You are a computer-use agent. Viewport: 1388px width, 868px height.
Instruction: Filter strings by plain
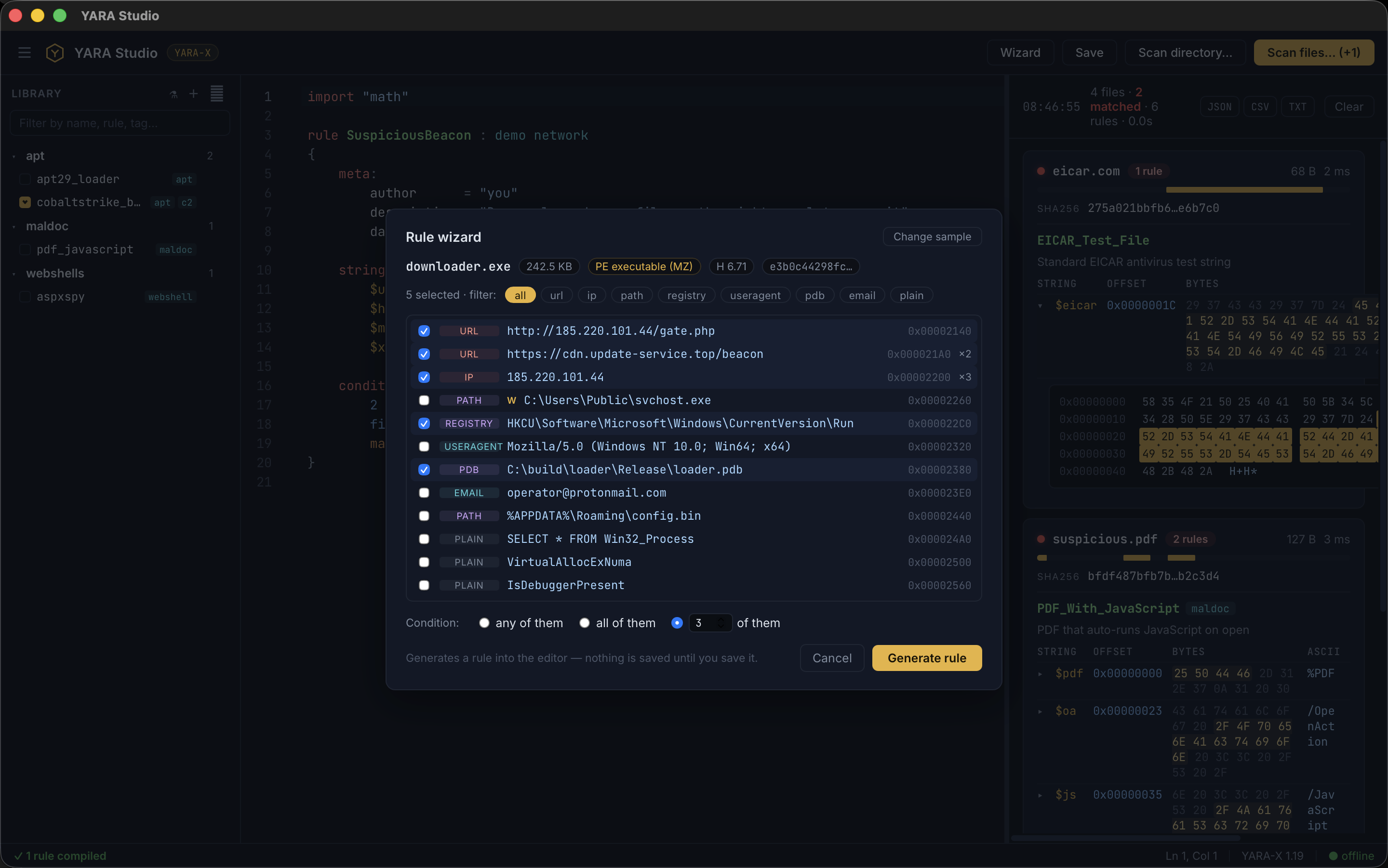pyautogui.click(x=911, y=295)
